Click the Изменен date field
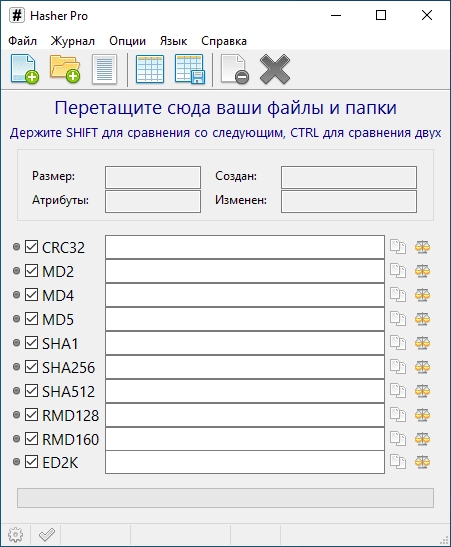 coord(349,201)
